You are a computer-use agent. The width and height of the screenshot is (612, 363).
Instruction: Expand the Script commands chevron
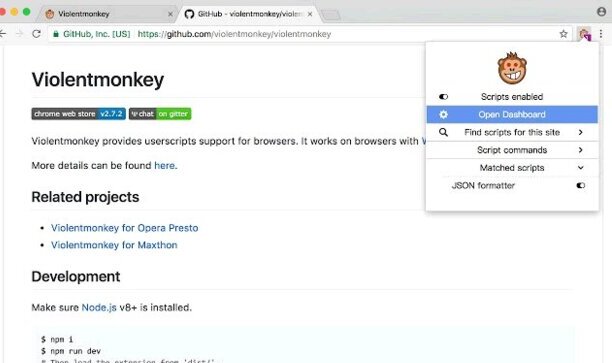tap(581, 150)
